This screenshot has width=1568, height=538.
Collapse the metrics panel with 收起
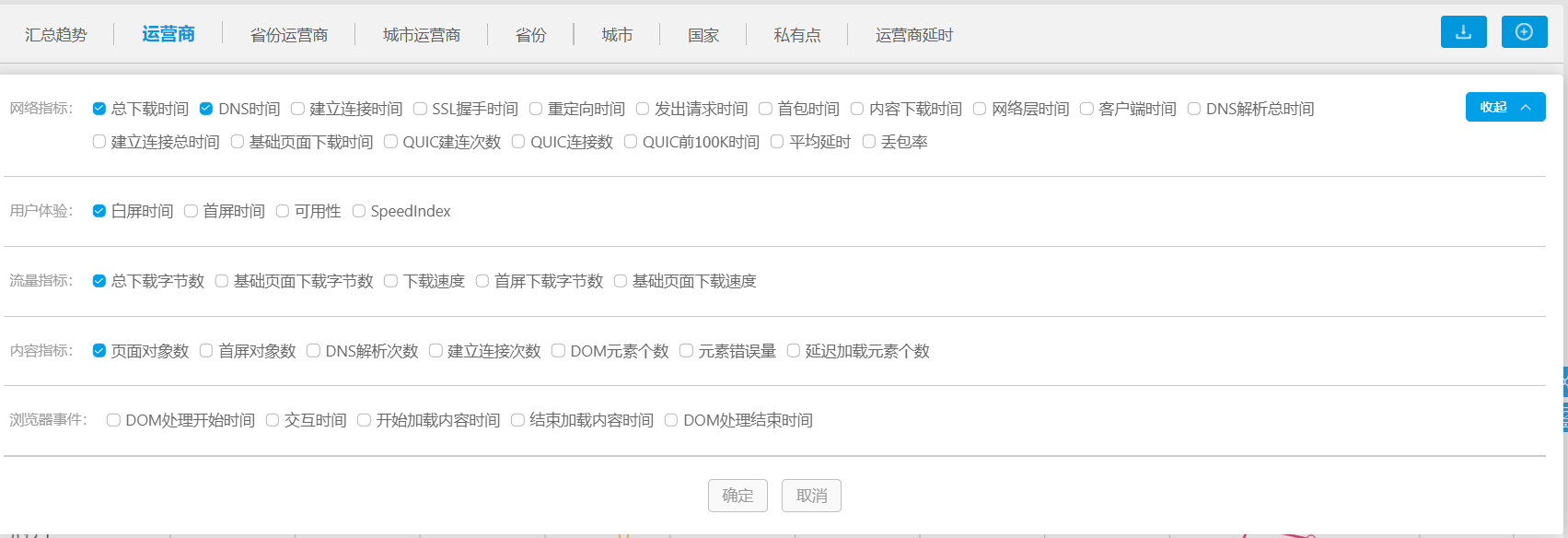coord(1504,107)
